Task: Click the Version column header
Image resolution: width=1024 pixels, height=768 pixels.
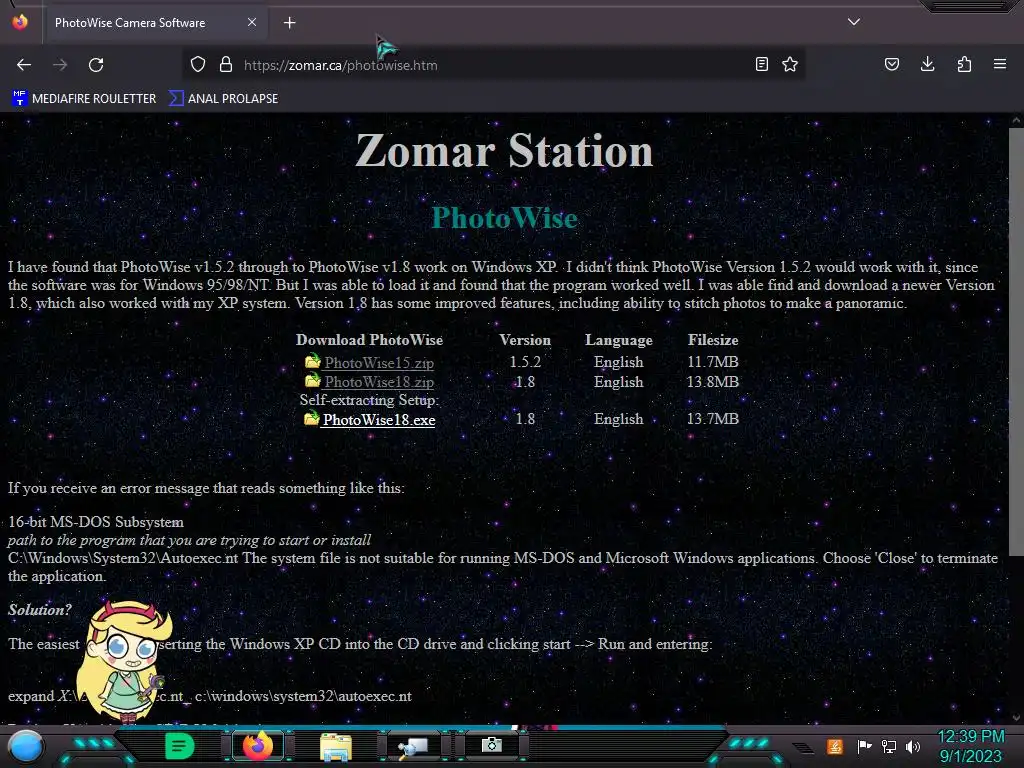Action: pos(525,340)
